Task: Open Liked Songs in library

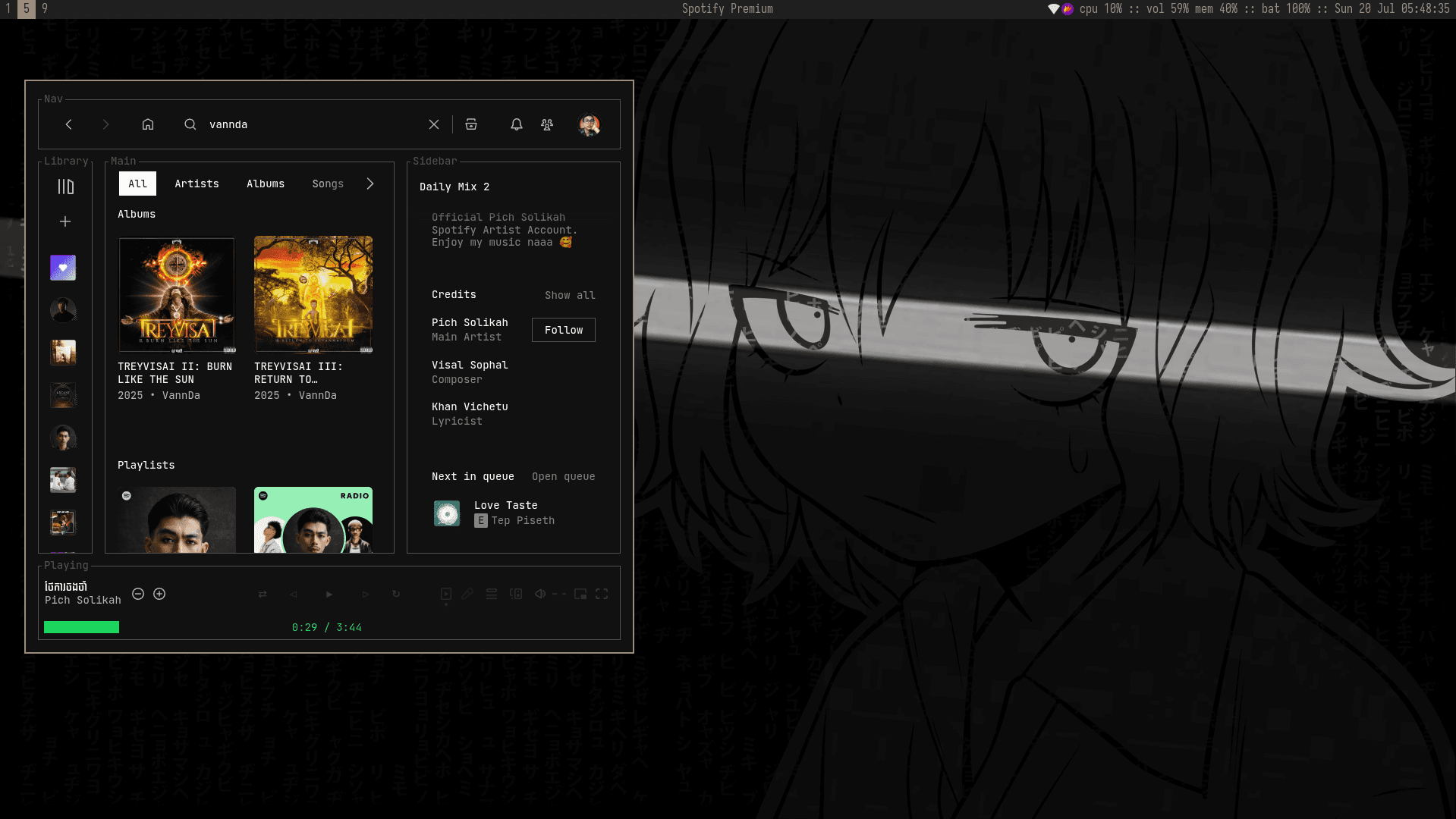Action: [63, 268]
